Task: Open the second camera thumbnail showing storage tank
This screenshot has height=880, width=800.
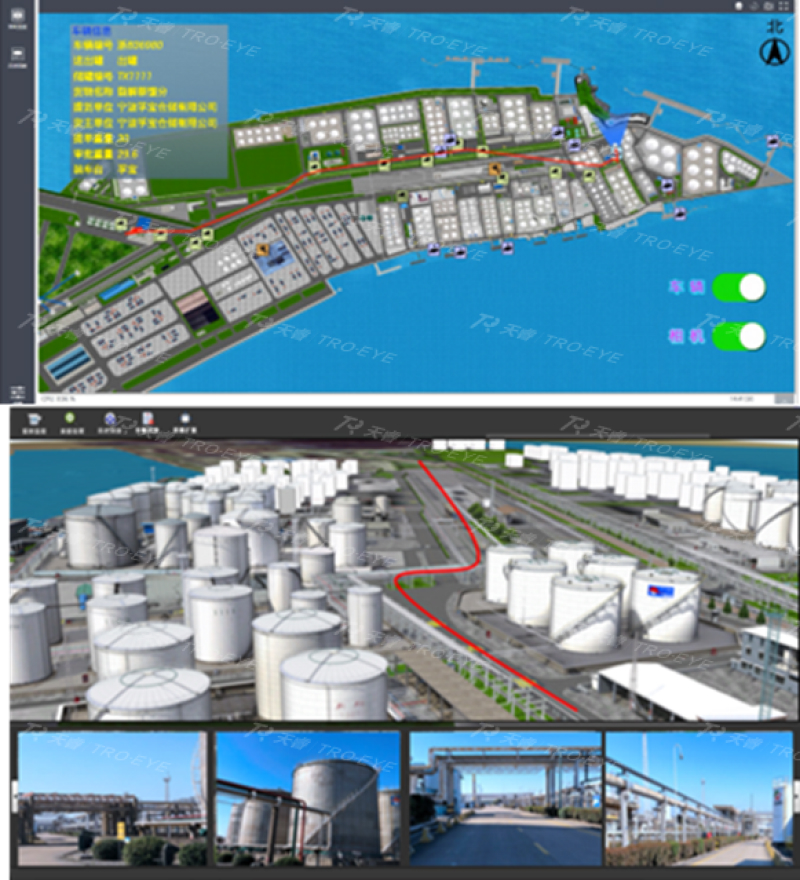Action: tap(308, 798)
